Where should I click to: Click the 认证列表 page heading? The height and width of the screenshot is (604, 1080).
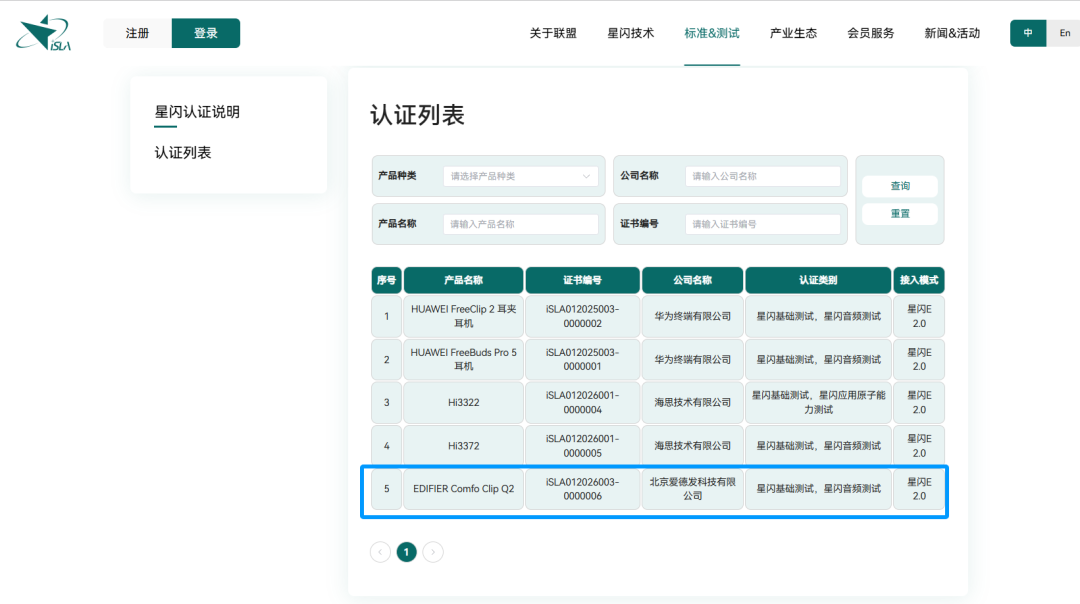point(417,115)
